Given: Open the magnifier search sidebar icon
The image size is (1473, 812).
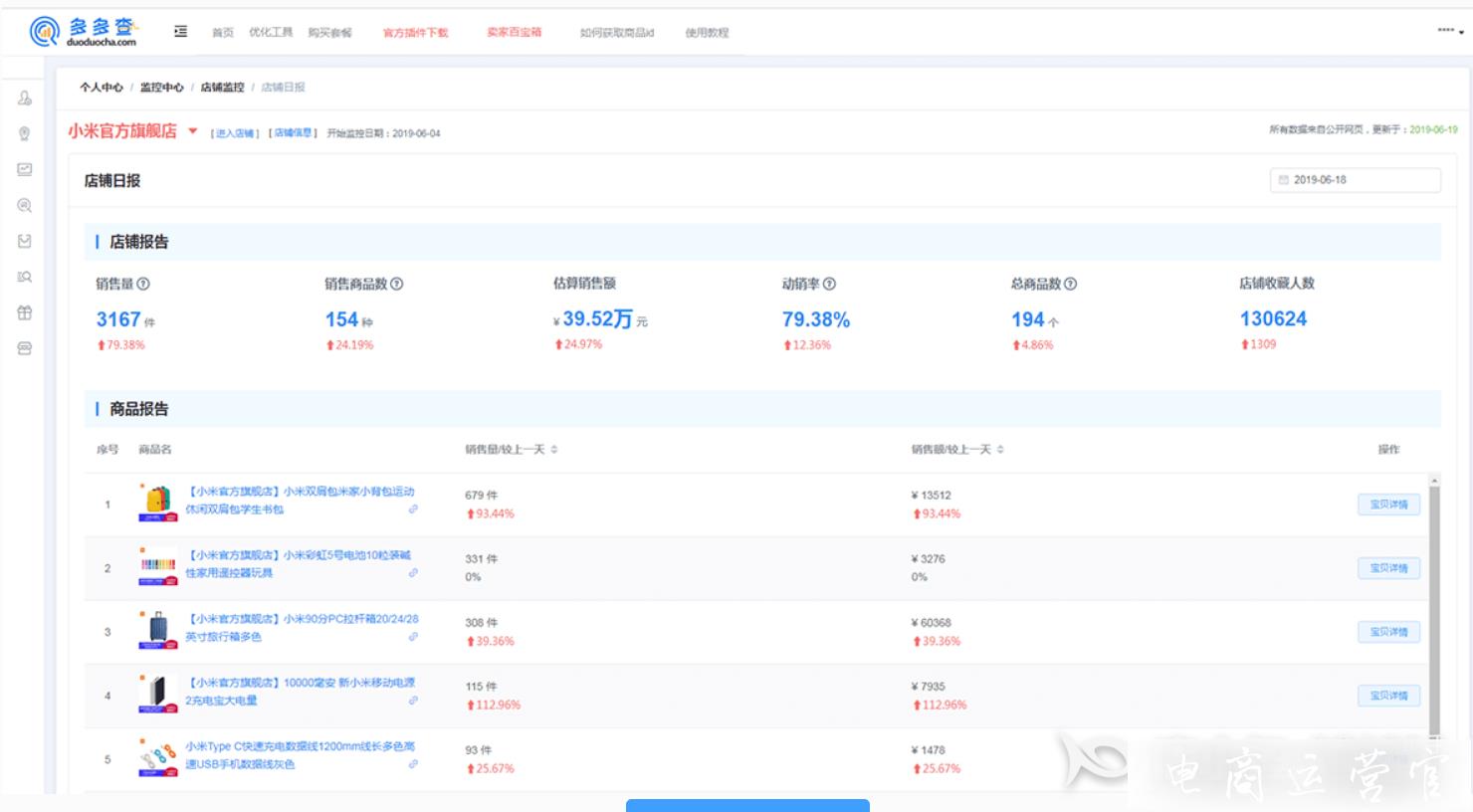Looking at the screenshot, I should point(25,205).
